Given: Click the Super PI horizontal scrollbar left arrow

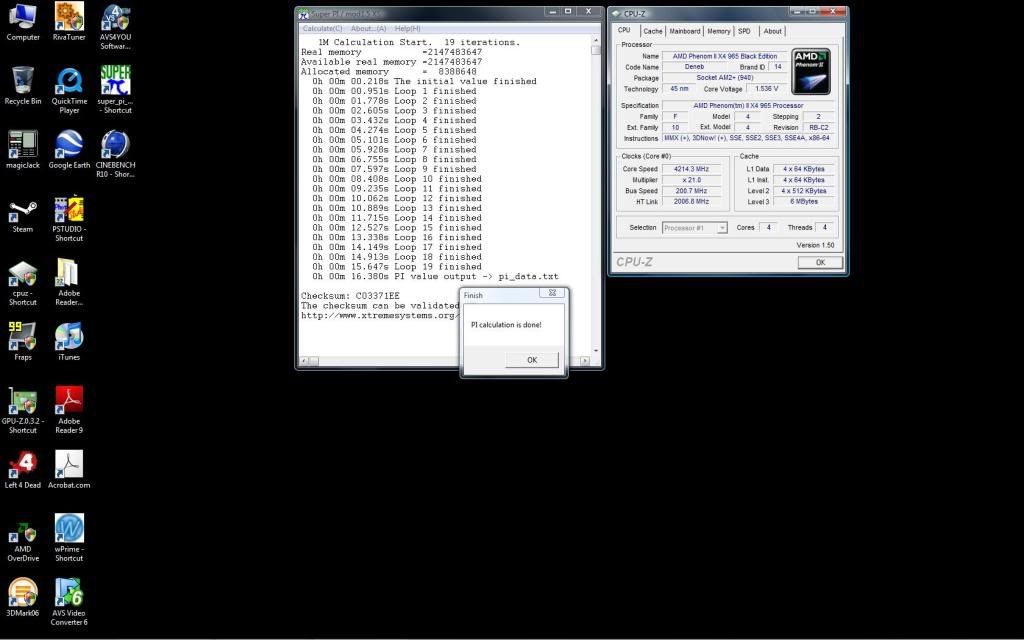Looking at the screenshot, I should (x=304, y=360).
